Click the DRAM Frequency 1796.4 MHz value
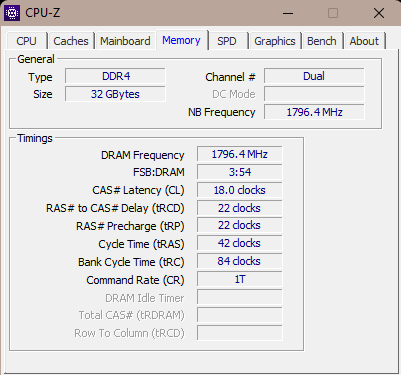Screen dimensions: 401x375 tap(239, 154)
